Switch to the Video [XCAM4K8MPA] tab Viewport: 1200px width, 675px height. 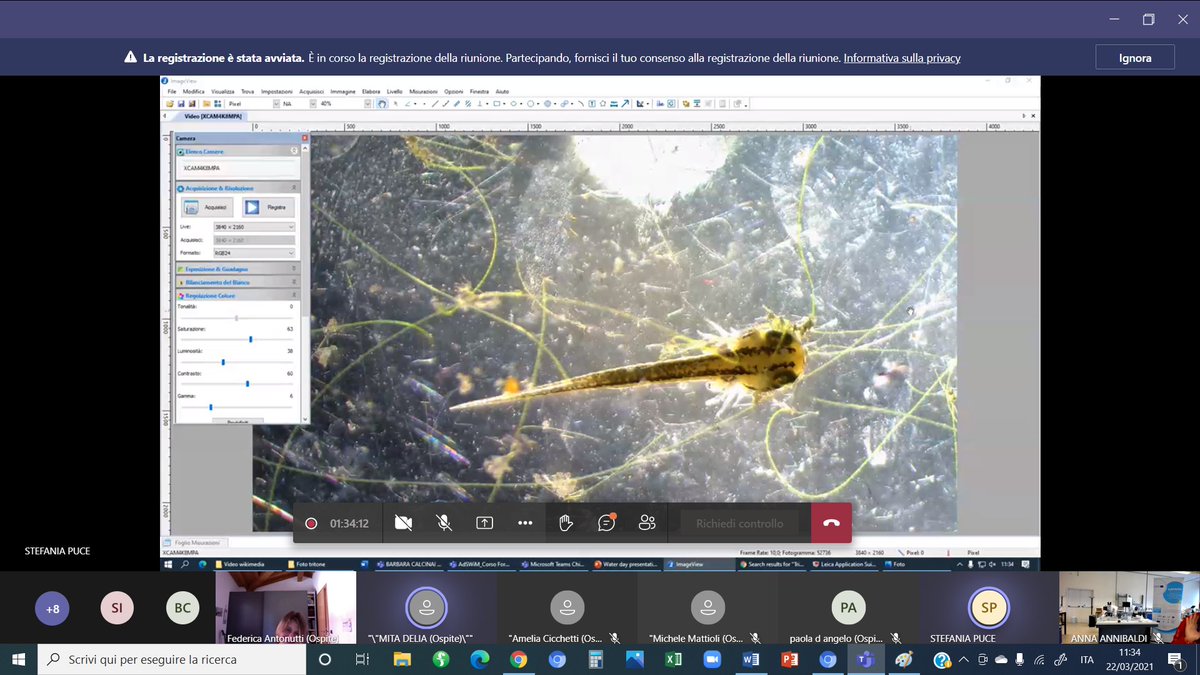pos(214,116)
